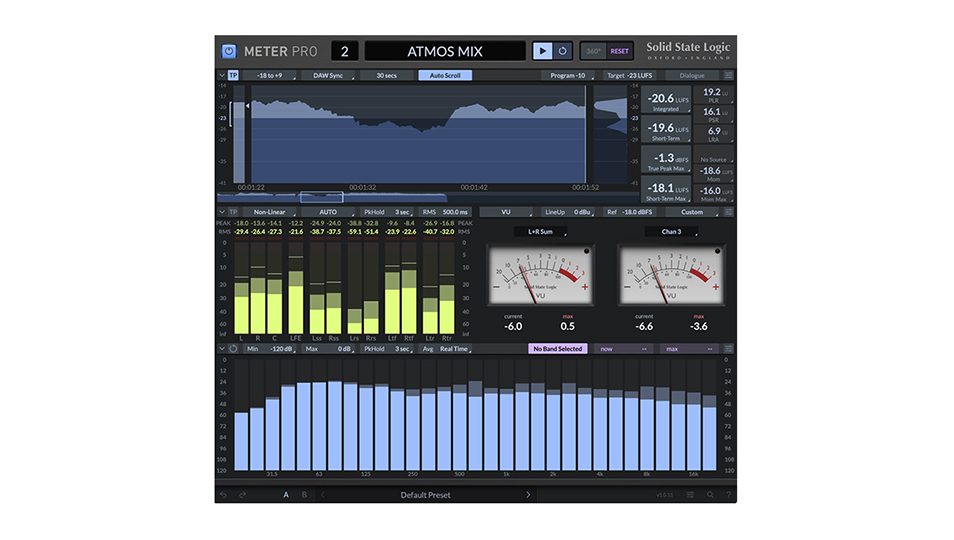Screen dimensions: 954x540
Task: Click the circular reset icon beside play
Action: click(562, 51)
